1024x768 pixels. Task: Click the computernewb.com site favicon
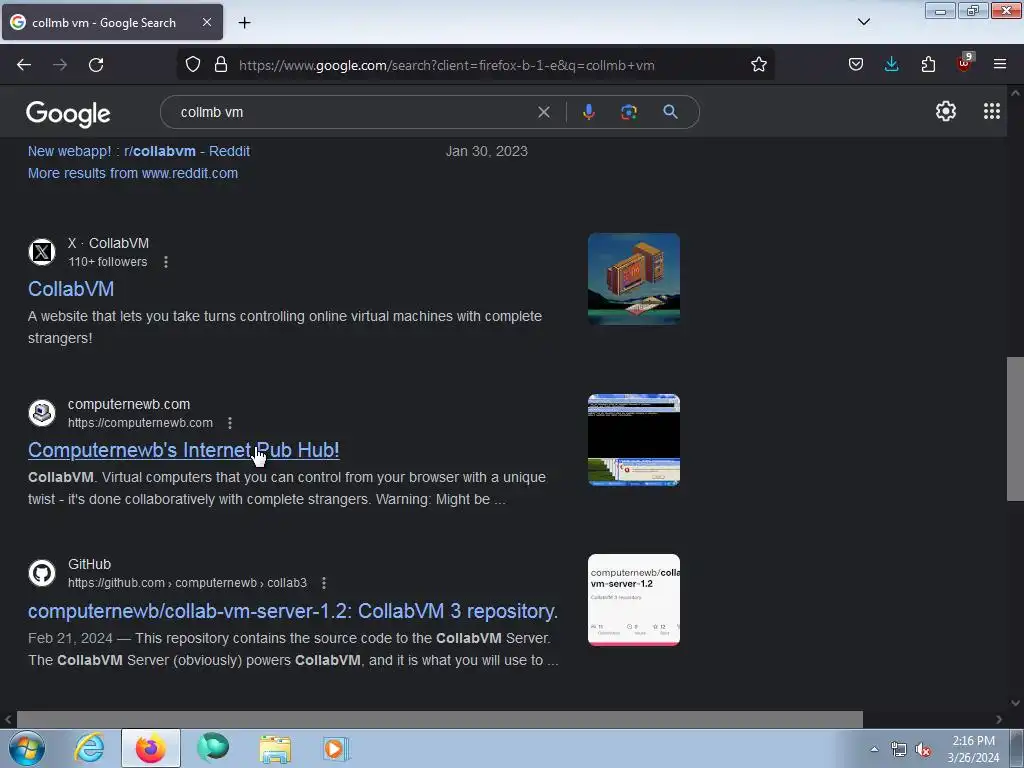pos(42,413)
